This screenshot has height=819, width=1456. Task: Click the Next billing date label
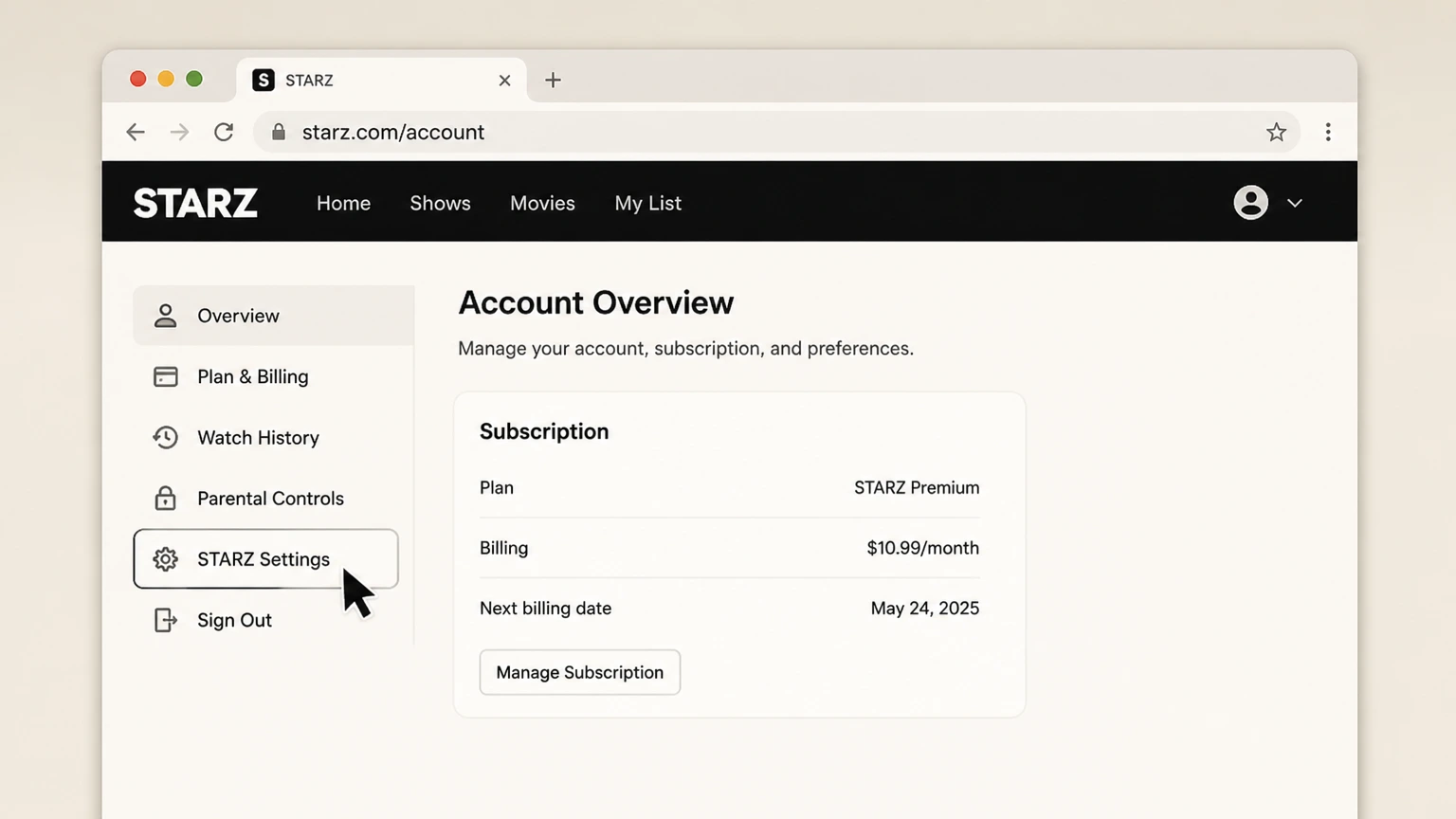pyautogui.click(x=545, y=609)
